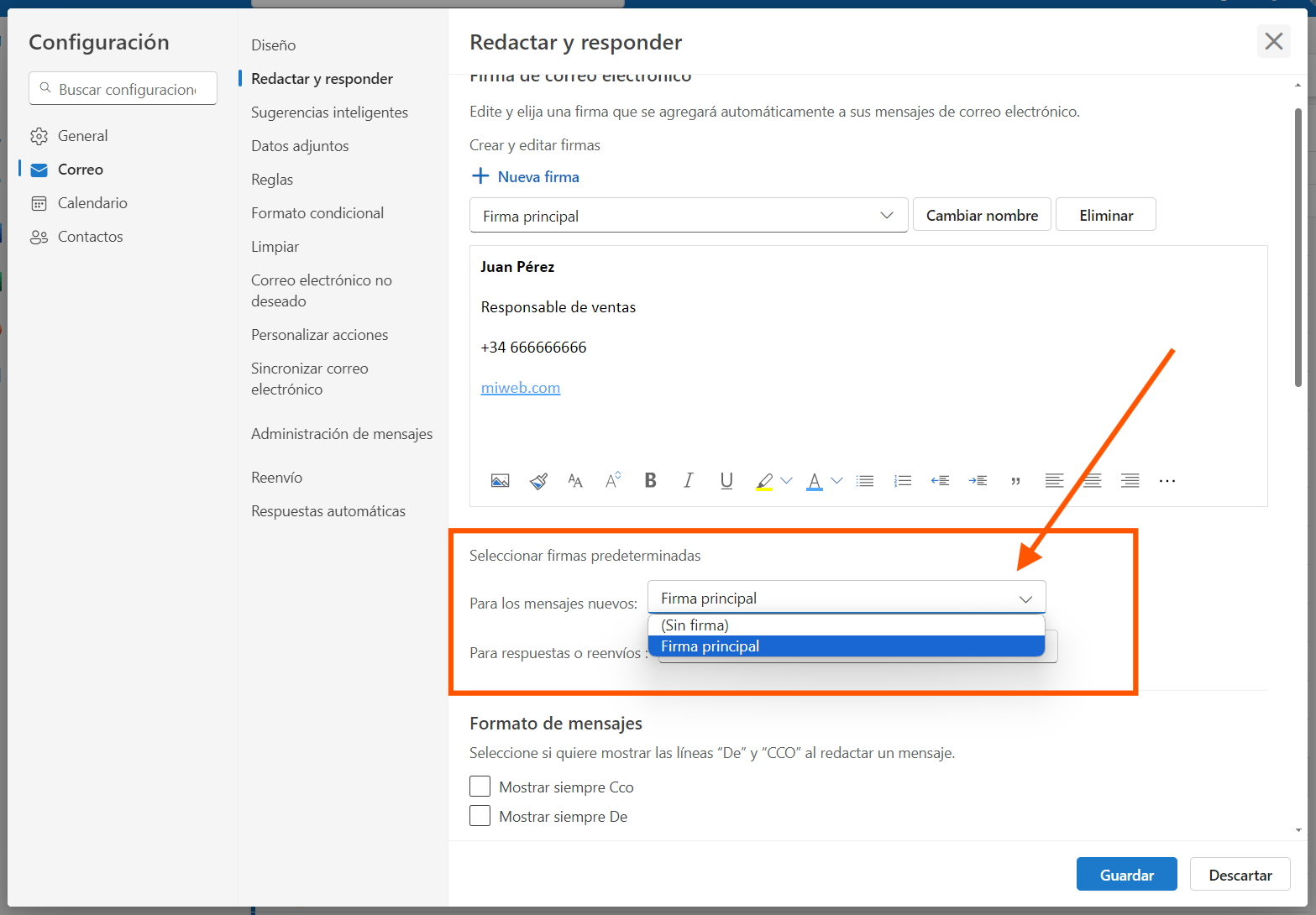
Task: Click the +34 666666666 phone line
Action: 533,348
